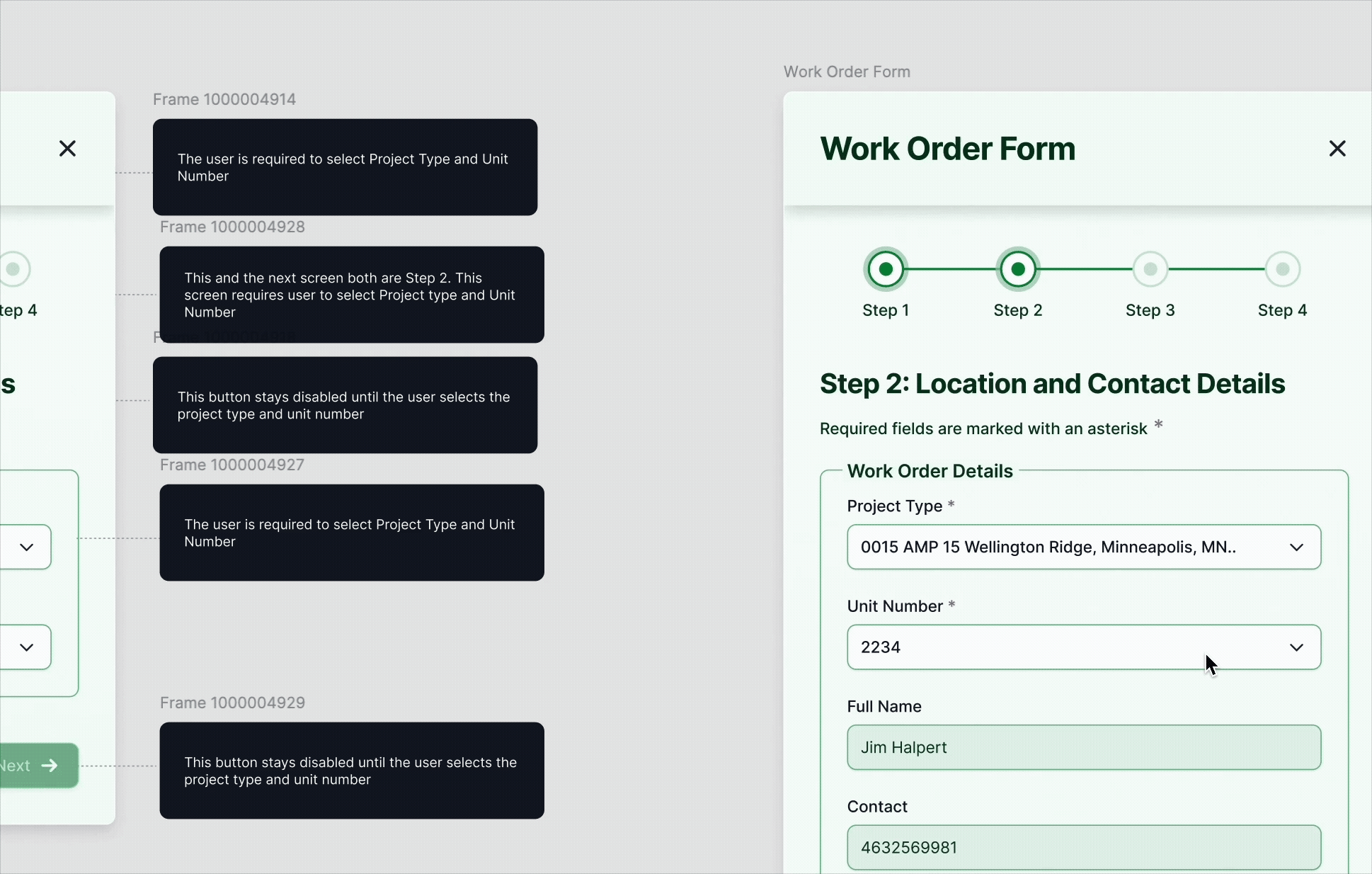Select Step 1 progress indicator

point(886,269)
